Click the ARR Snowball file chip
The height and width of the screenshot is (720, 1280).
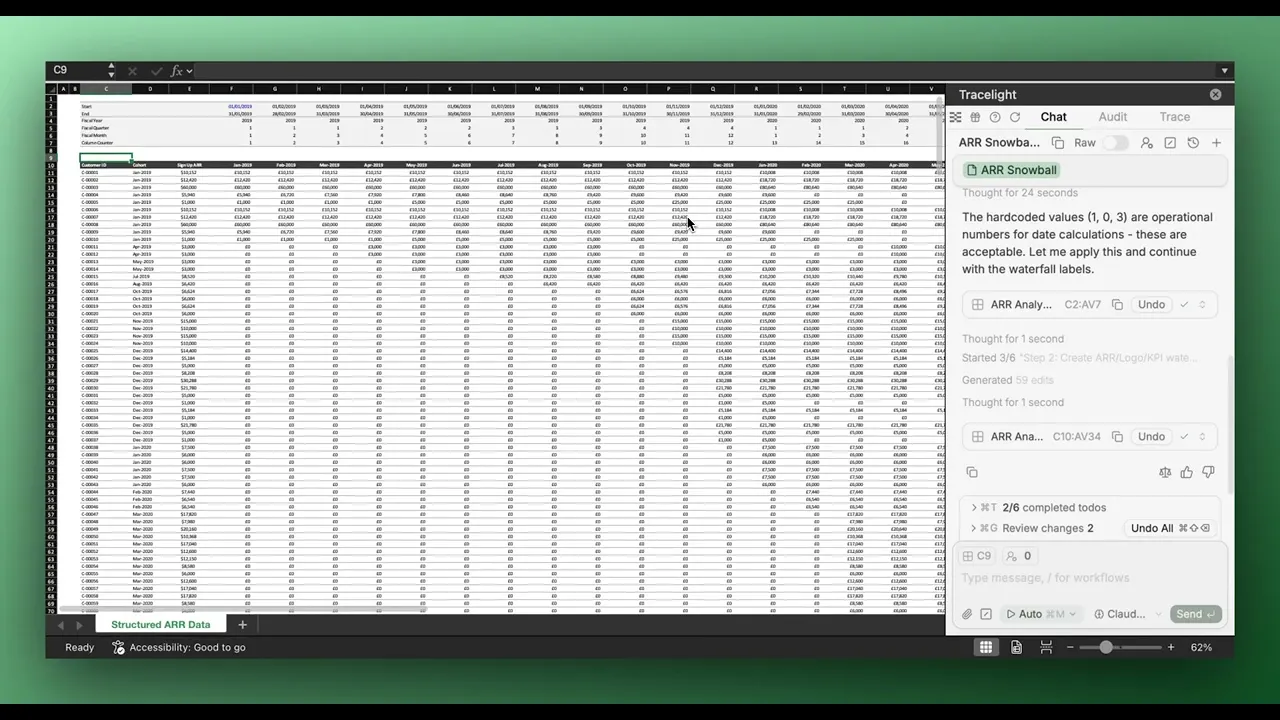click(x=1012, y=170)
